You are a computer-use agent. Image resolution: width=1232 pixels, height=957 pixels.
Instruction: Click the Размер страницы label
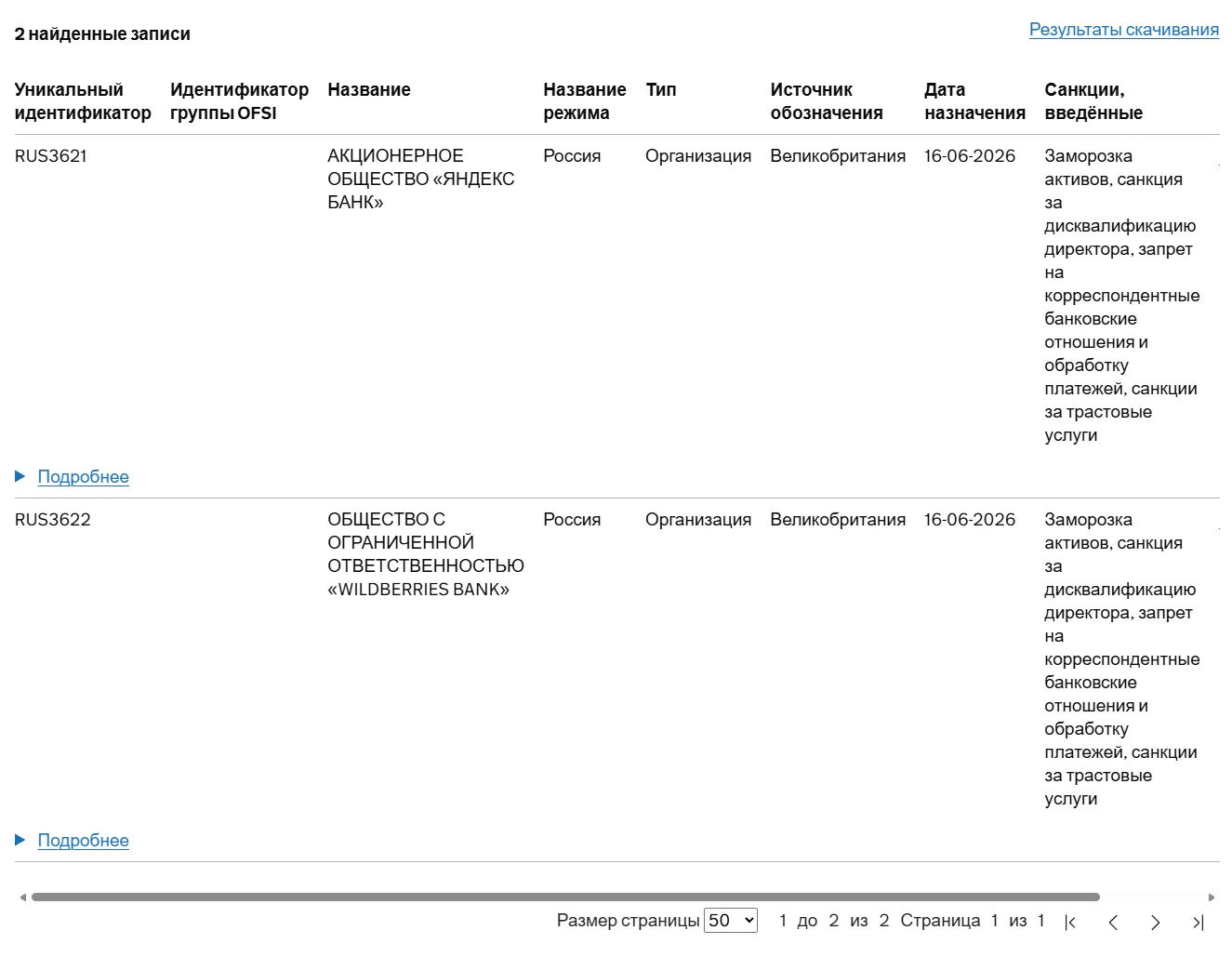629,921
